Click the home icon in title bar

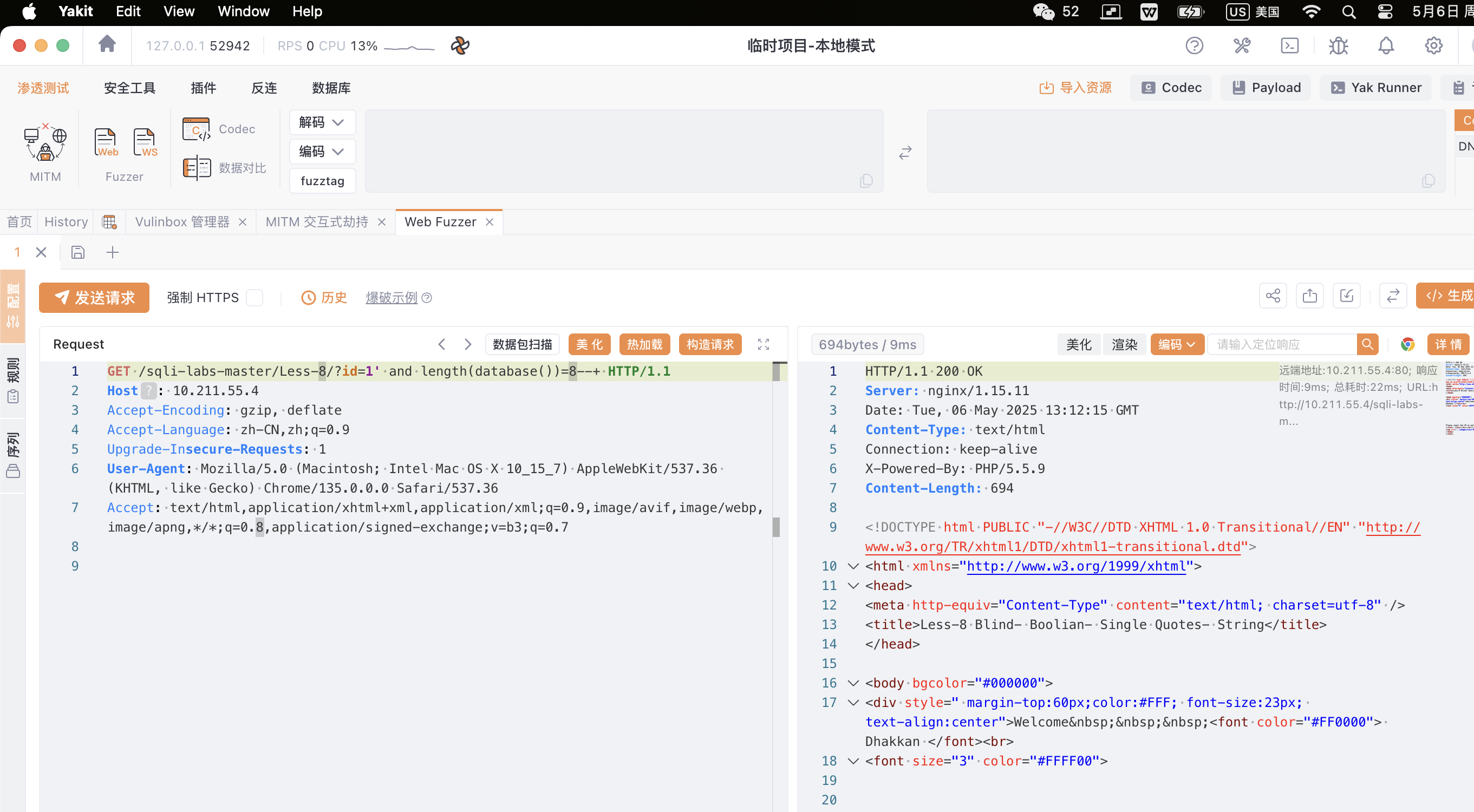(107, 44)
